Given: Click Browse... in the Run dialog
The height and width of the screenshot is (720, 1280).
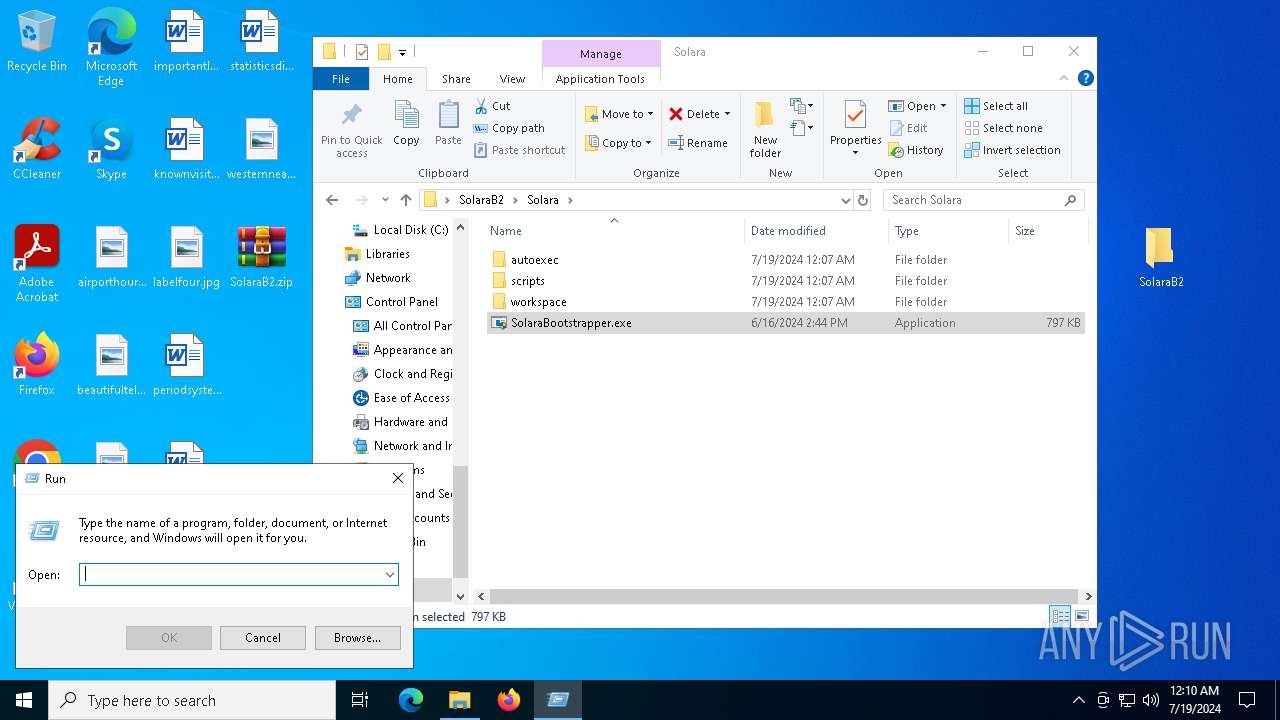Looking at the screenshot, I should tap(357, 638).
